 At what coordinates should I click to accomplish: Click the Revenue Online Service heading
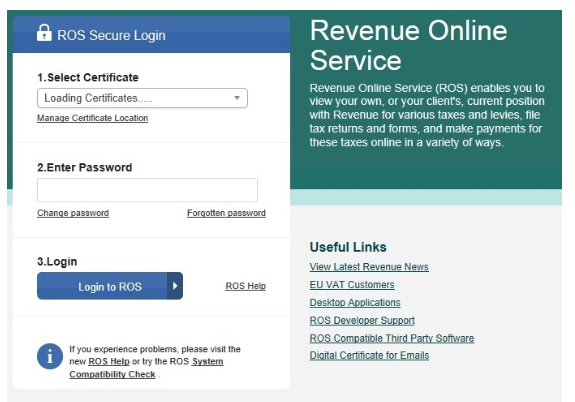(409, 45)
